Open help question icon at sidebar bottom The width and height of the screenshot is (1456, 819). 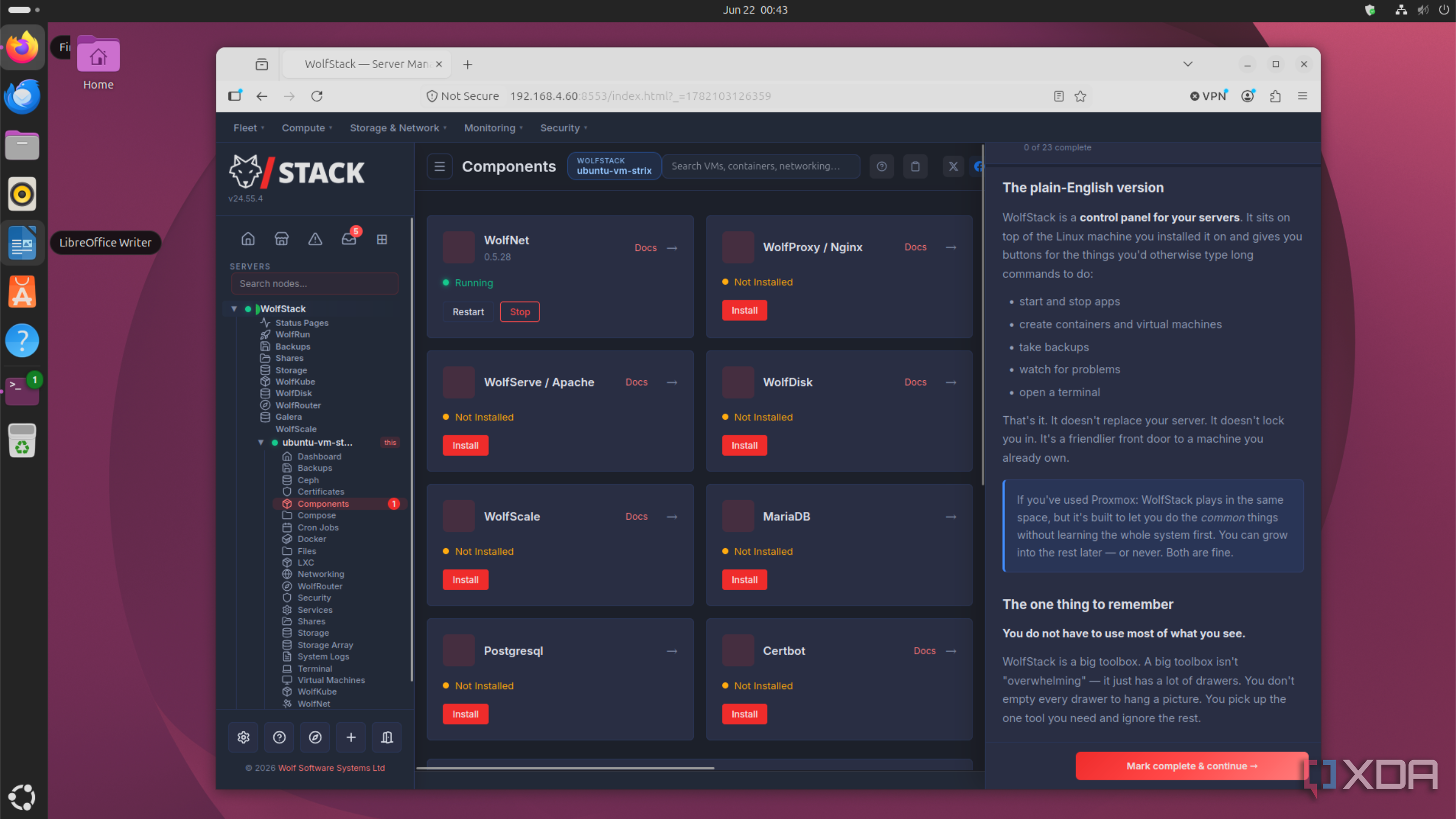[x=279, y=737]
